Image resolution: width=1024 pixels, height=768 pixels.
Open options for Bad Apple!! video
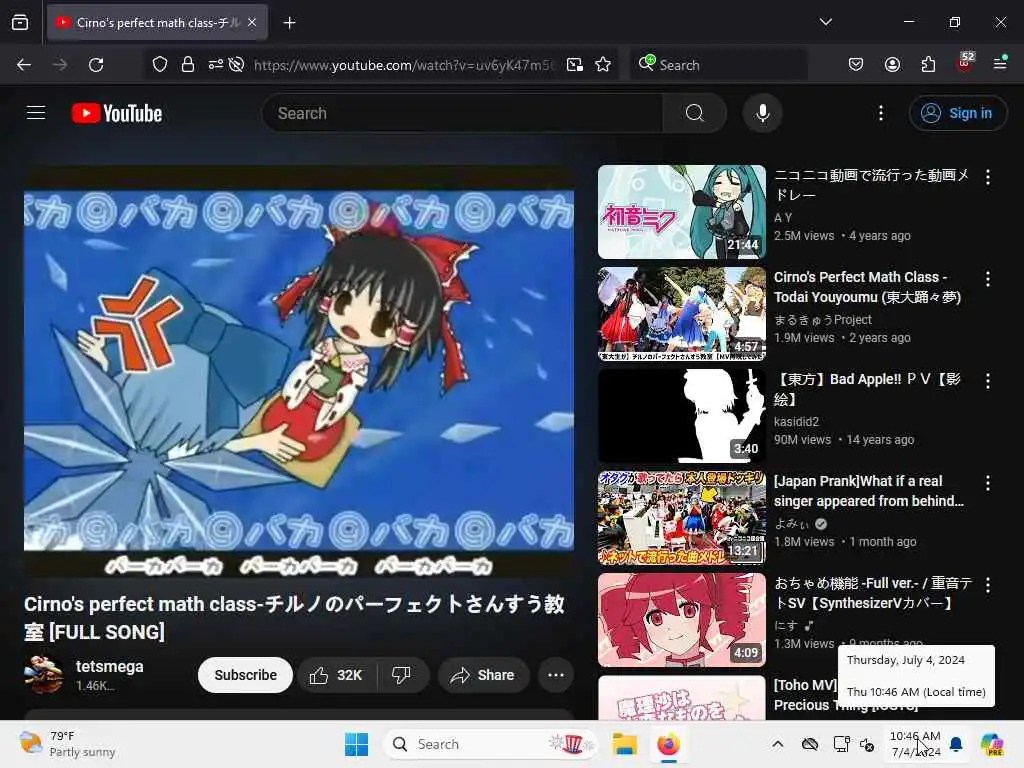point(987,381)
